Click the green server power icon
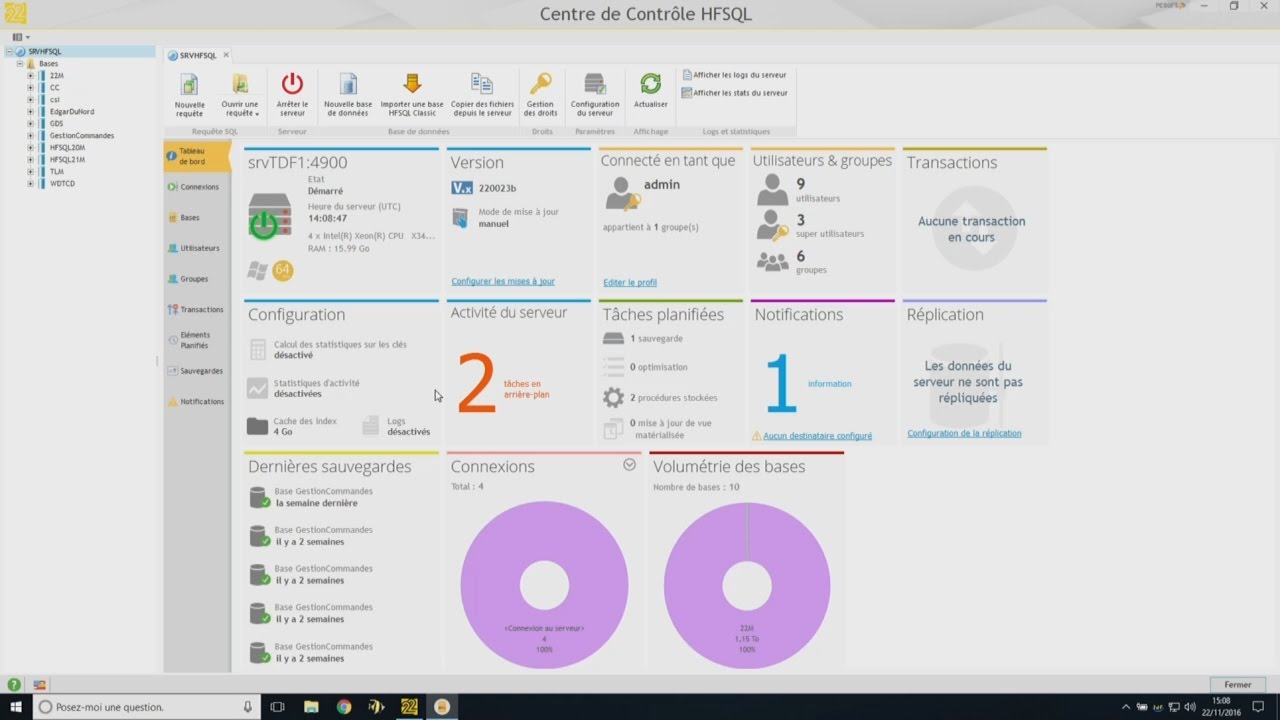 (x=263, y=225)
